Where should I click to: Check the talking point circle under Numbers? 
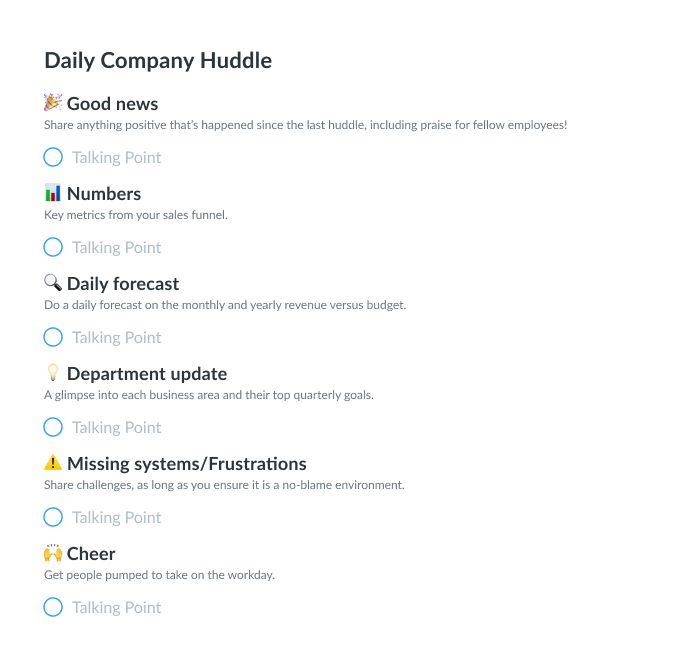pos(53,247)
